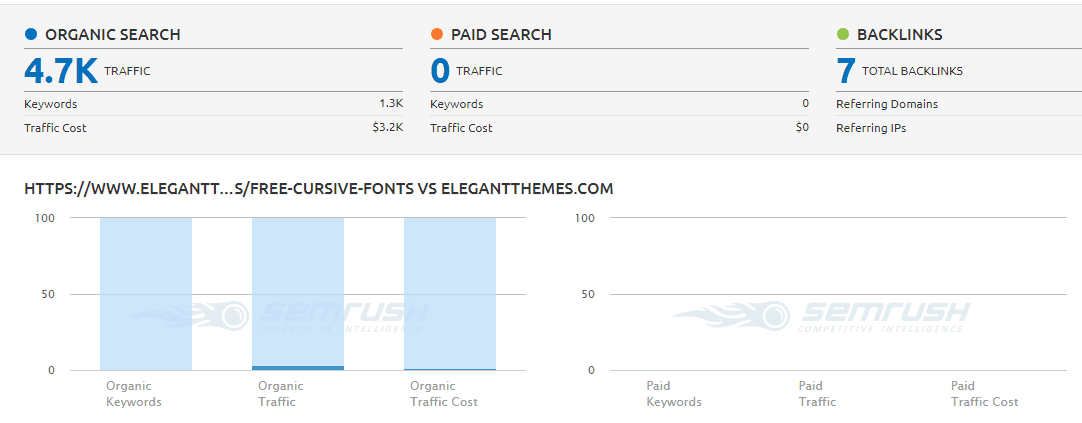The height and width of the screenshot is (423, 1082).
Task: Select the $3.2K organic traffic cost value
Action: point(387,128)
